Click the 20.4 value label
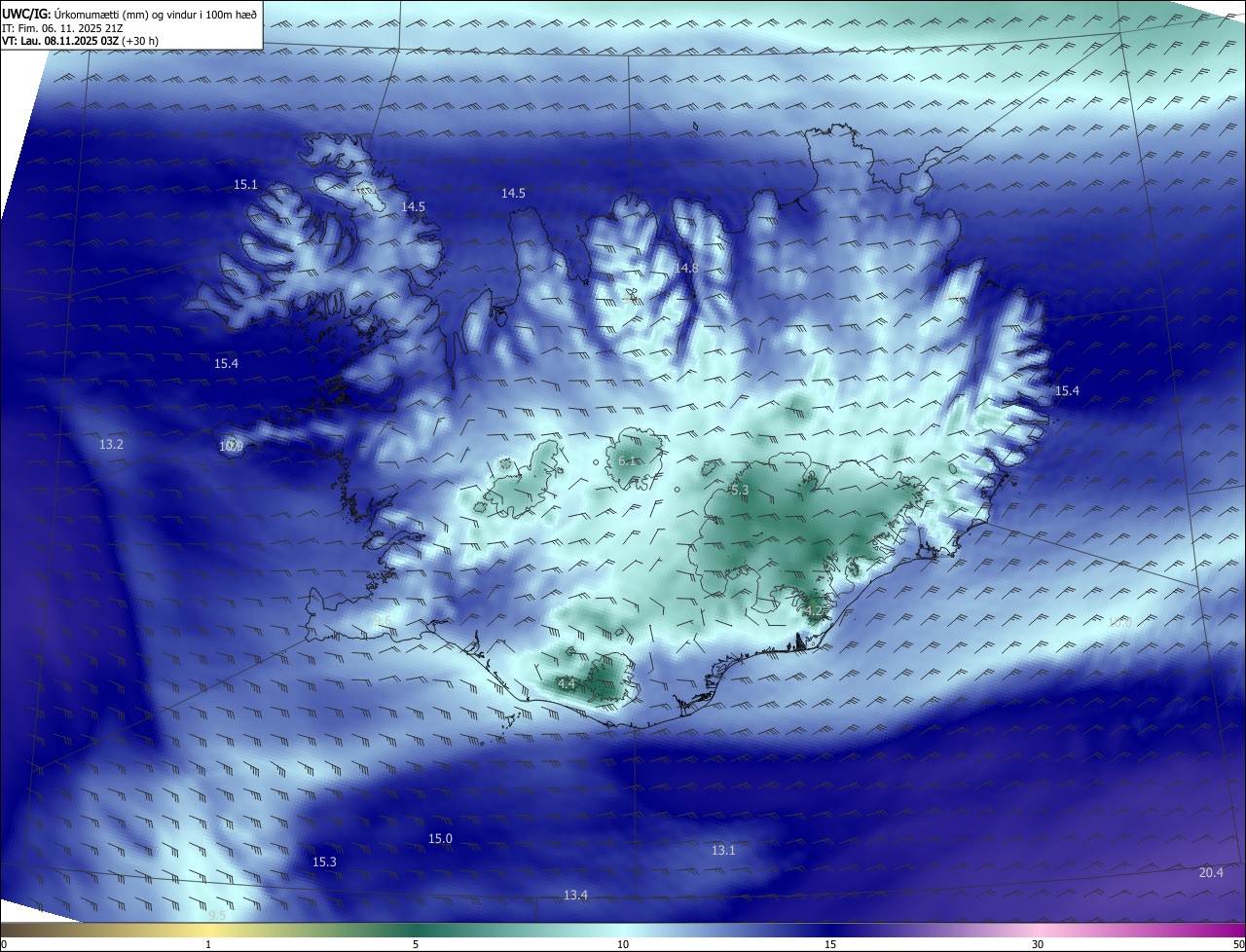1246x952 pixels. tap(1211, 872)
